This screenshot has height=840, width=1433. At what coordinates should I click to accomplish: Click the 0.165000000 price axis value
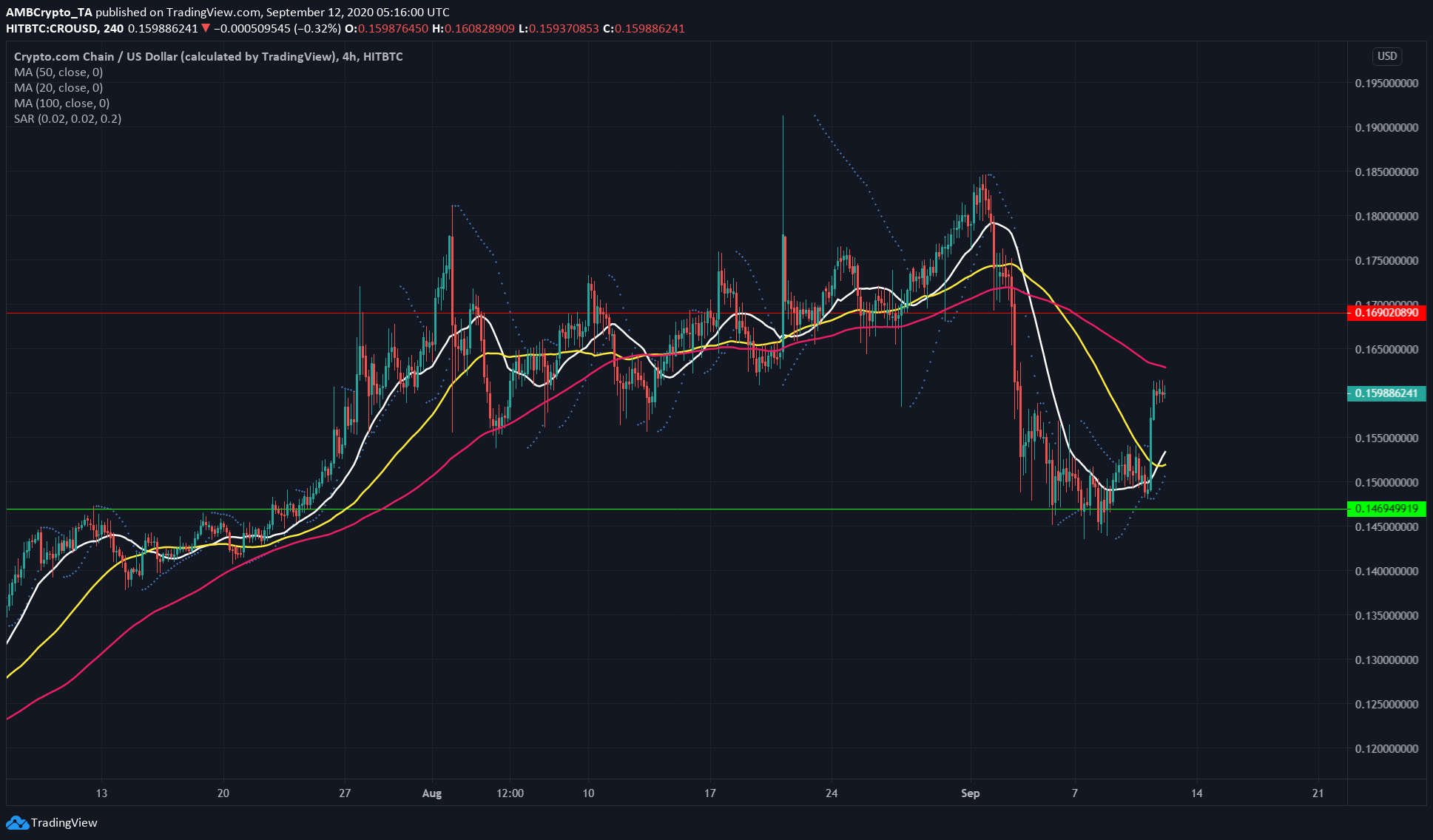click(1386, 350)
